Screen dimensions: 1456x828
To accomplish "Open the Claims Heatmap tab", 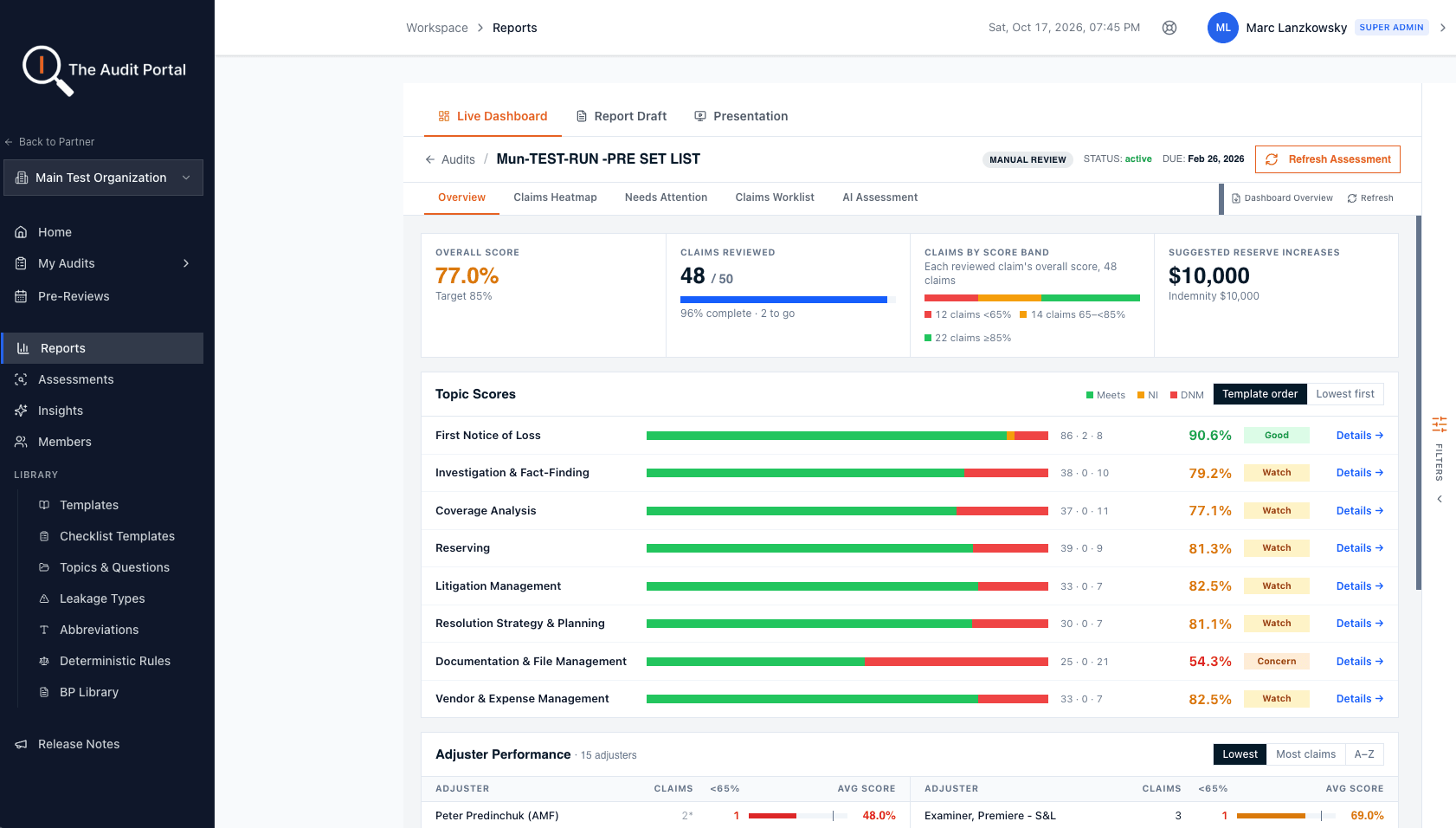I will click(555, 197).
